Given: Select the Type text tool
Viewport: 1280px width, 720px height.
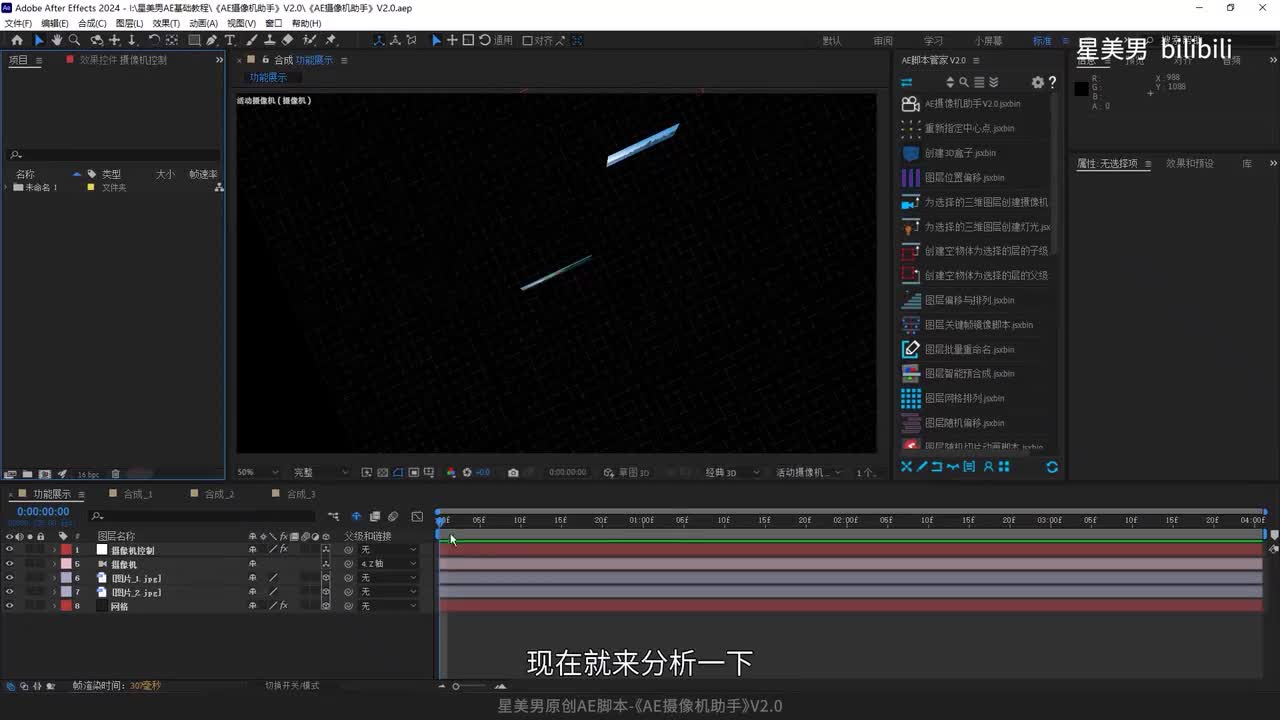Looking at the screenshot, I should coord(230,40).
